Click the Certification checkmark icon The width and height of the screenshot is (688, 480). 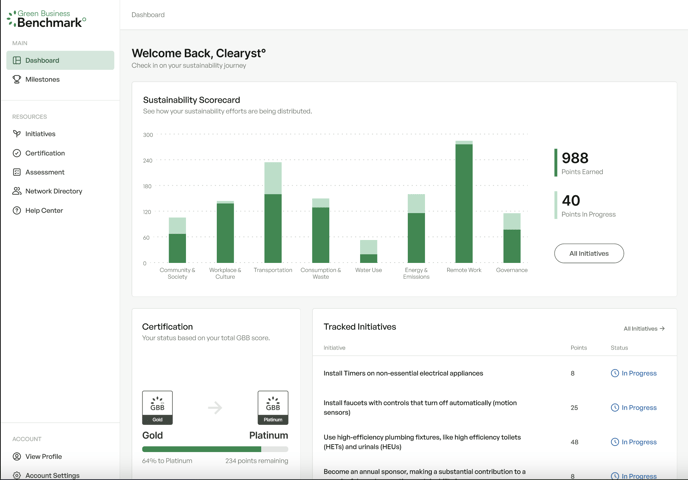tap(17, 153)
